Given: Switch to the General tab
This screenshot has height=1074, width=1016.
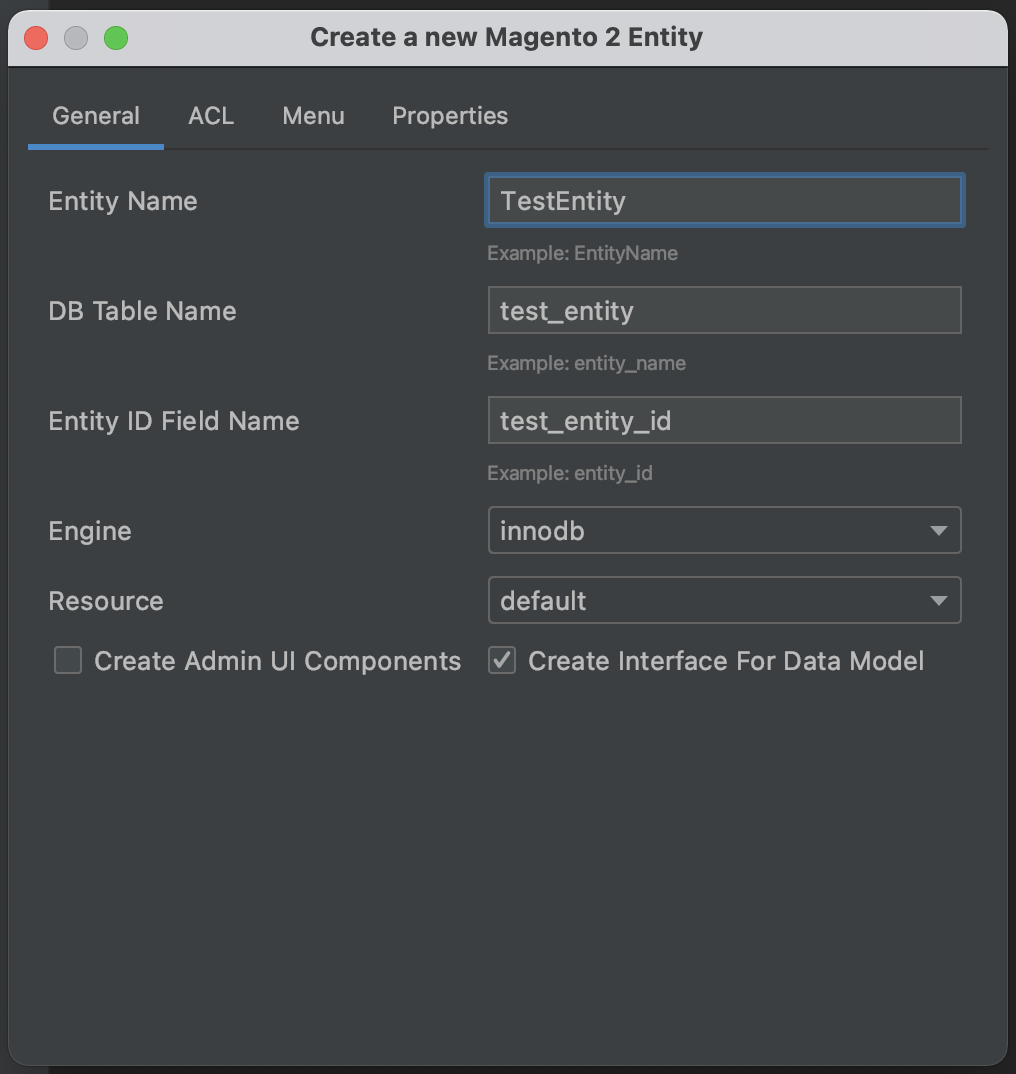Looking at the screenshot, I should [96, 116].
